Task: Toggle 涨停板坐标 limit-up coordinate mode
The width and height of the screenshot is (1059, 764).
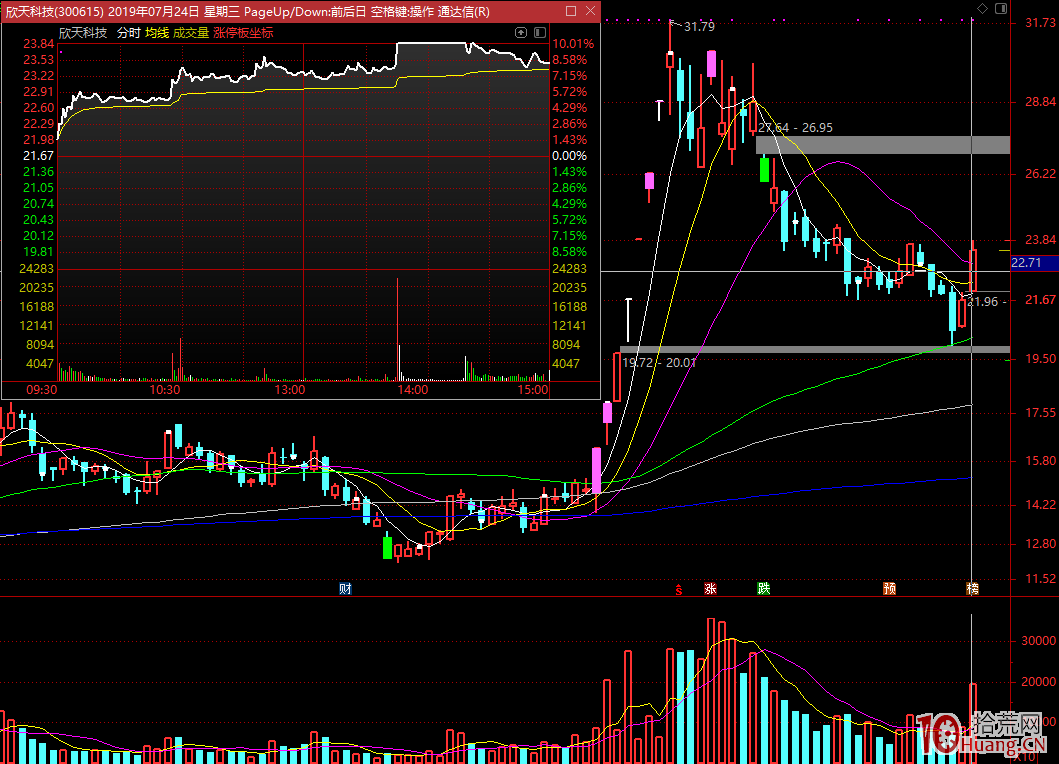Action: (x=243, y=33)
